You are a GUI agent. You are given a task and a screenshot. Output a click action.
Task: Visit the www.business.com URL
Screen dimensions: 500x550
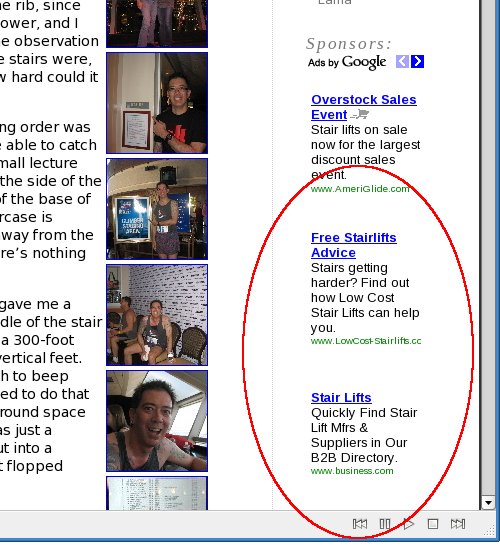click(x=352, y=471)
